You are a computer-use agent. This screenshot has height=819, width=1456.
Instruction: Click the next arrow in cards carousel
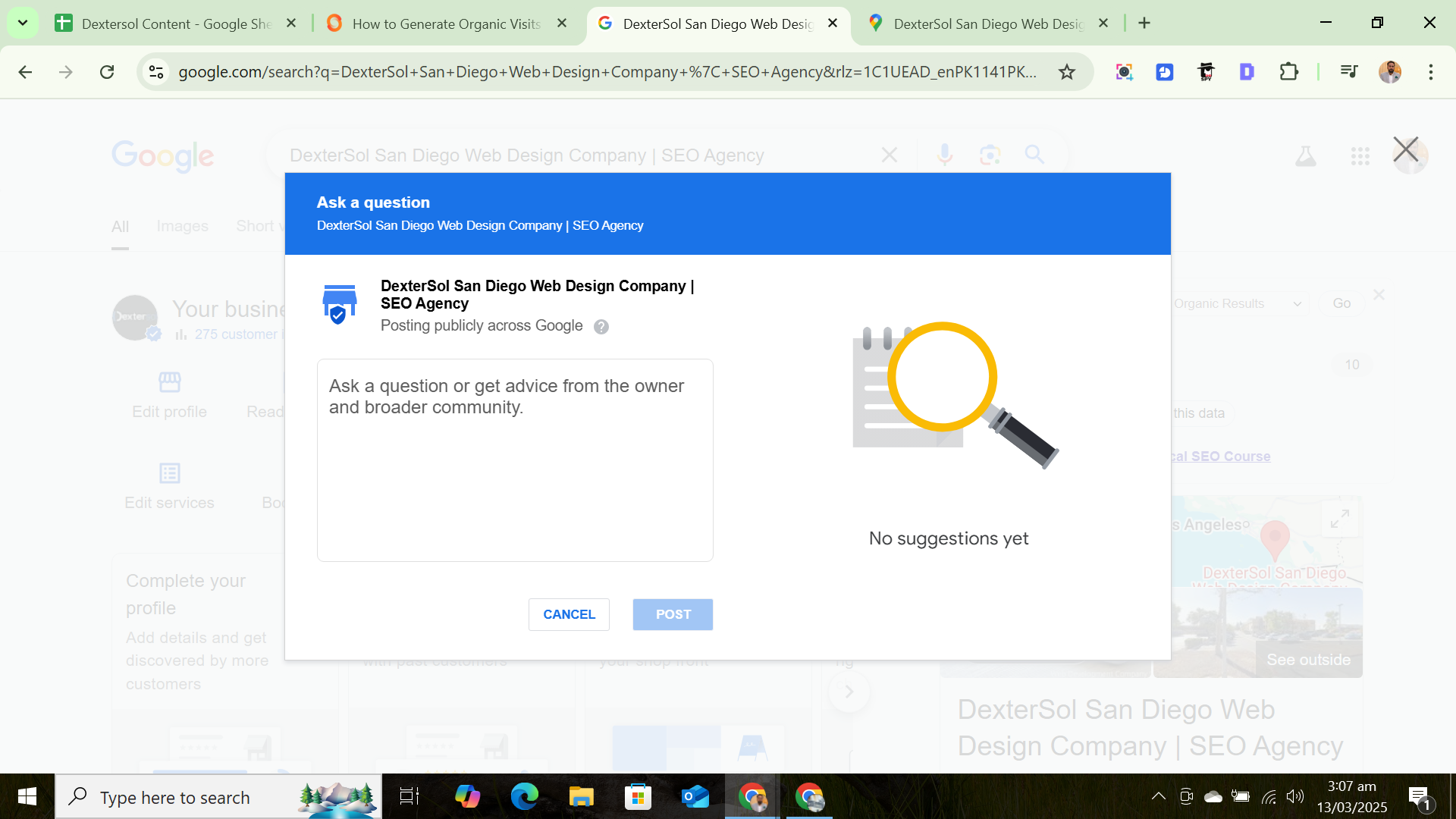click(x=849, y=692)
